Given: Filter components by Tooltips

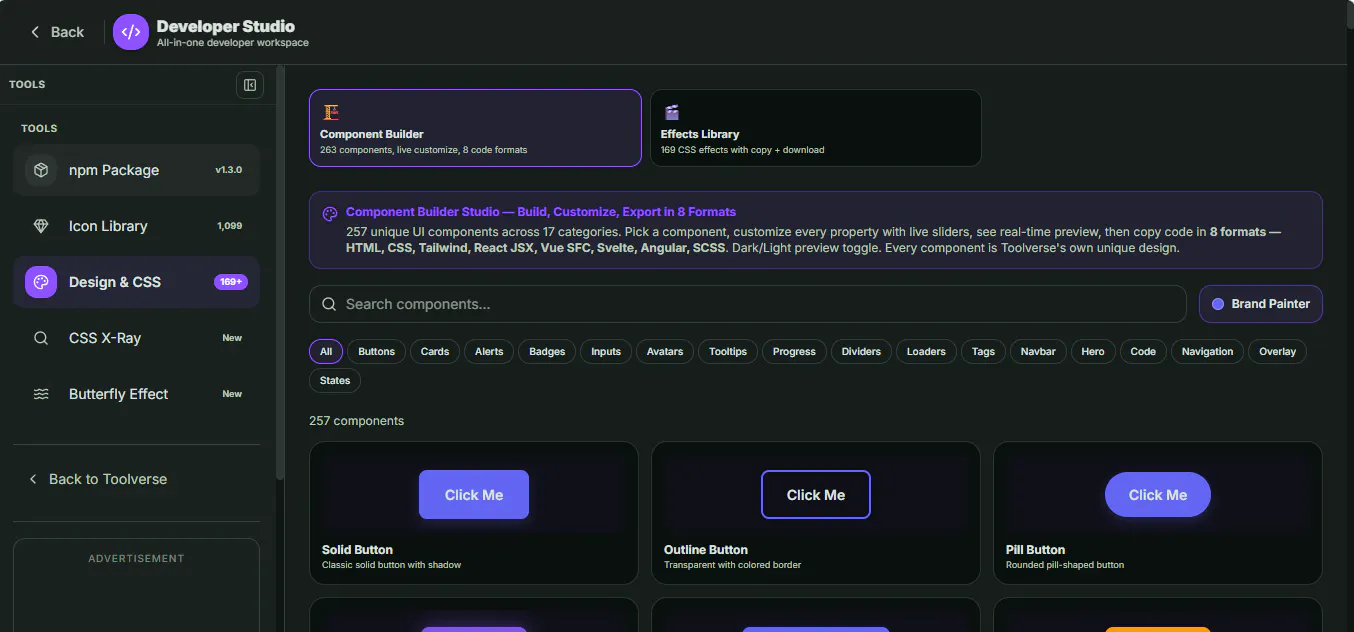Looking at the screenshot, I should pyautogui.click(x=728, y=352).
